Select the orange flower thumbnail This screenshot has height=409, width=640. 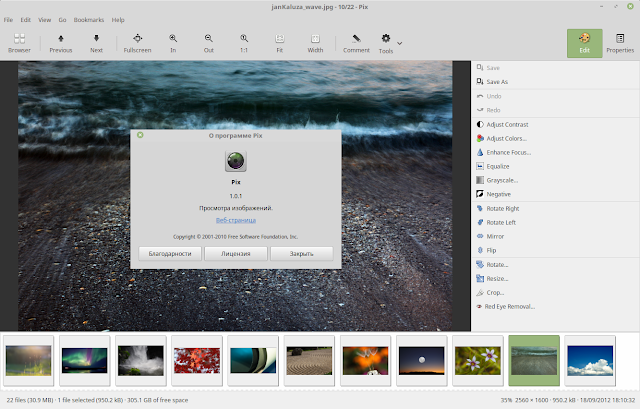pos(365,360)
